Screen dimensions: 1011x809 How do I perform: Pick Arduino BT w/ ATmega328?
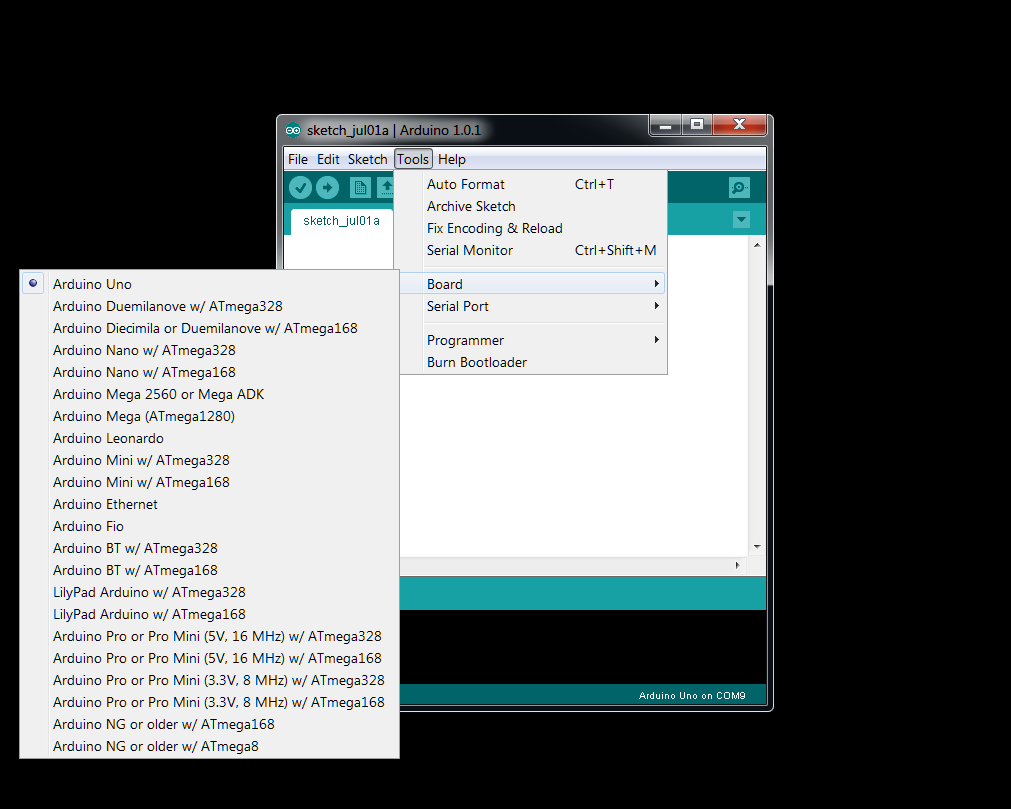[x=210, y=548]
